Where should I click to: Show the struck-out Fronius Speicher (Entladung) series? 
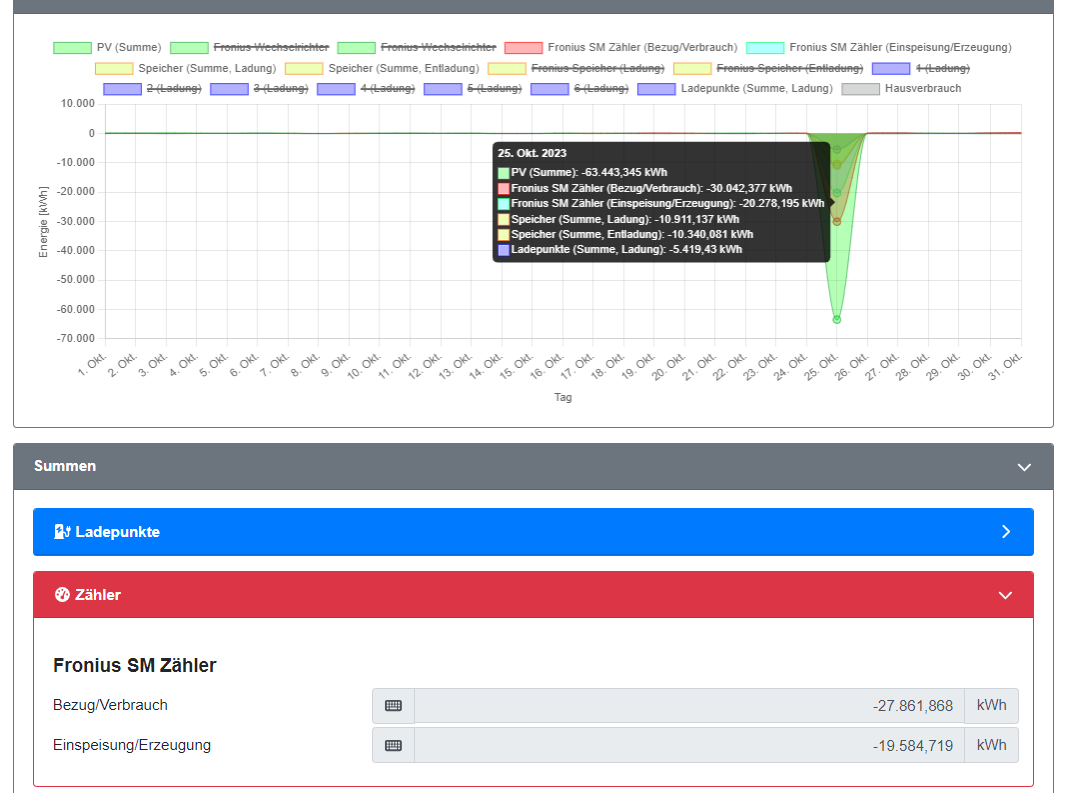pyautogui.click(x=769, y=69)
